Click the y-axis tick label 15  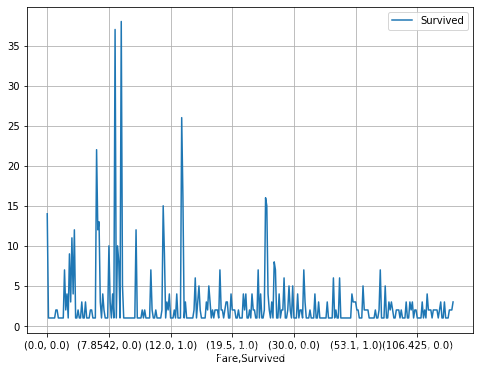click(x=14, y=206)
